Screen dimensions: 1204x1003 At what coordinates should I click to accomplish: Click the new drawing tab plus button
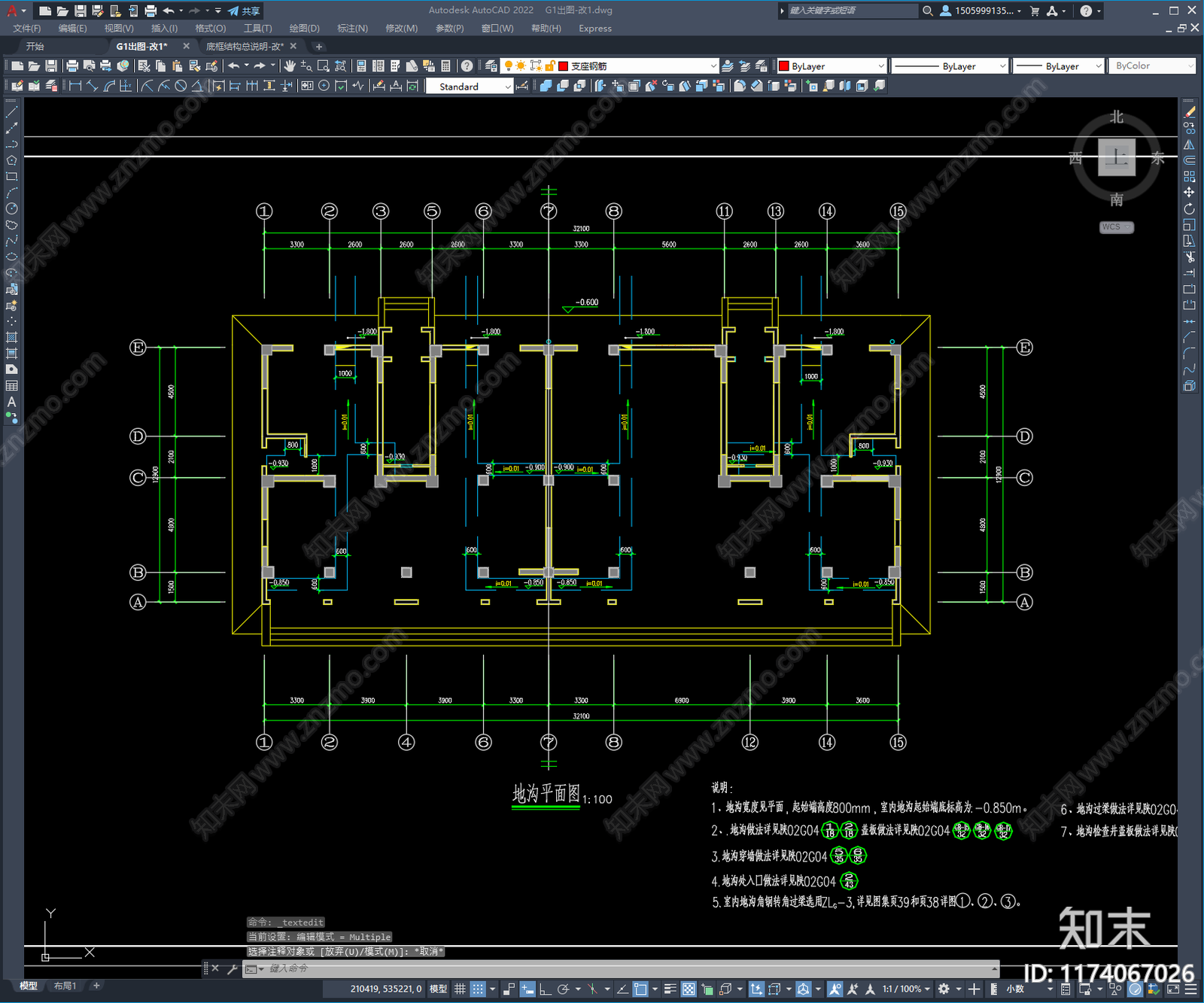[x=318, y=47]
